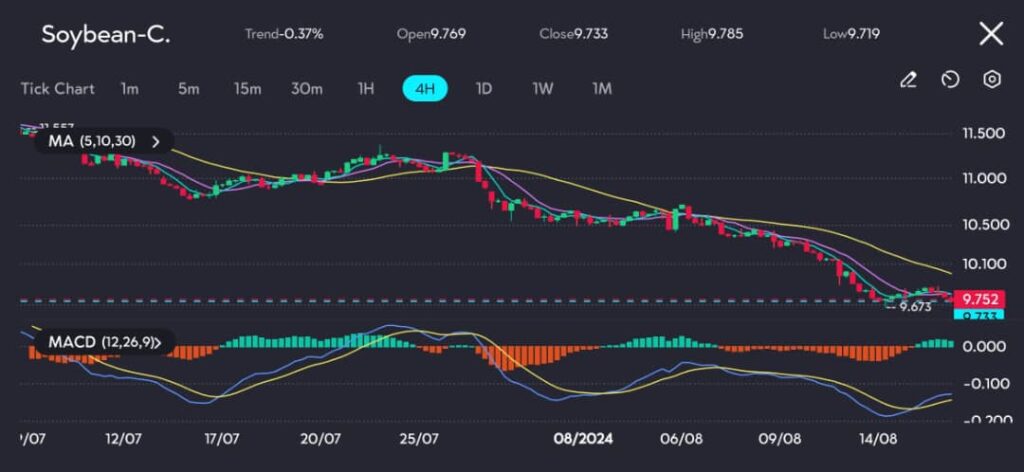
Task: Close the Soybean-C. chart view
Action: pyautogui.click(x=991, y=34)
